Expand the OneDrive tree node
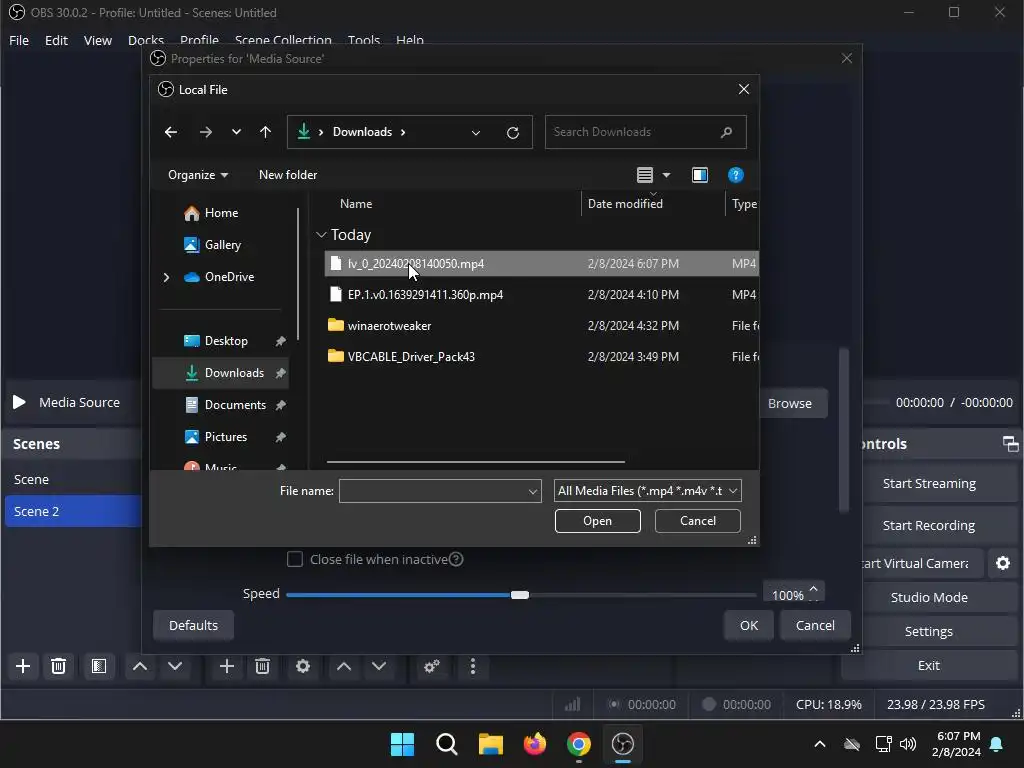The width and height of the screenshot is (1024, 768). pos(167,277)
